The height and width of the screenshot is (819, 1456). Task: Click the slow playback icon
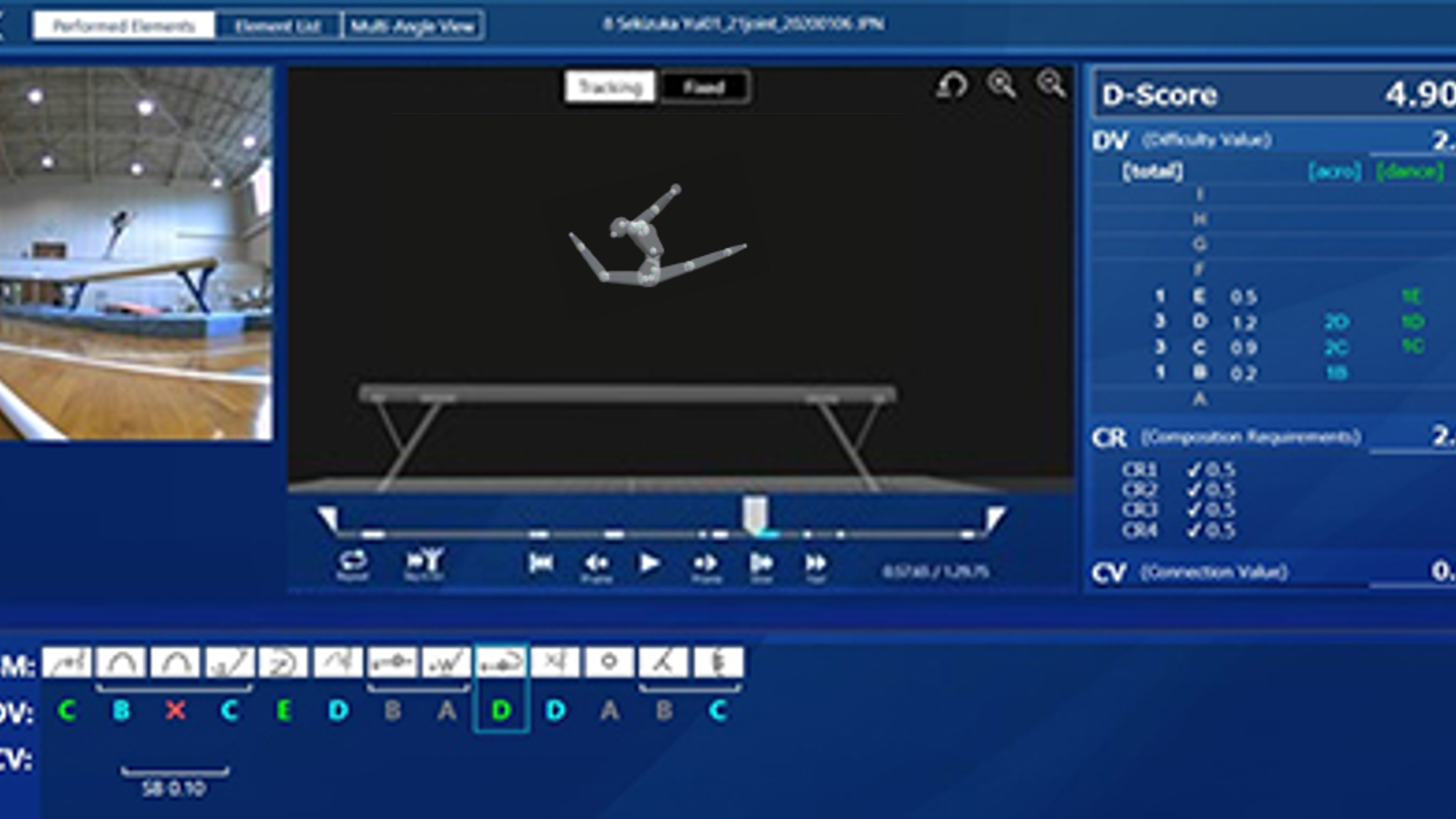pyautogui.click(x=761, y=565)
